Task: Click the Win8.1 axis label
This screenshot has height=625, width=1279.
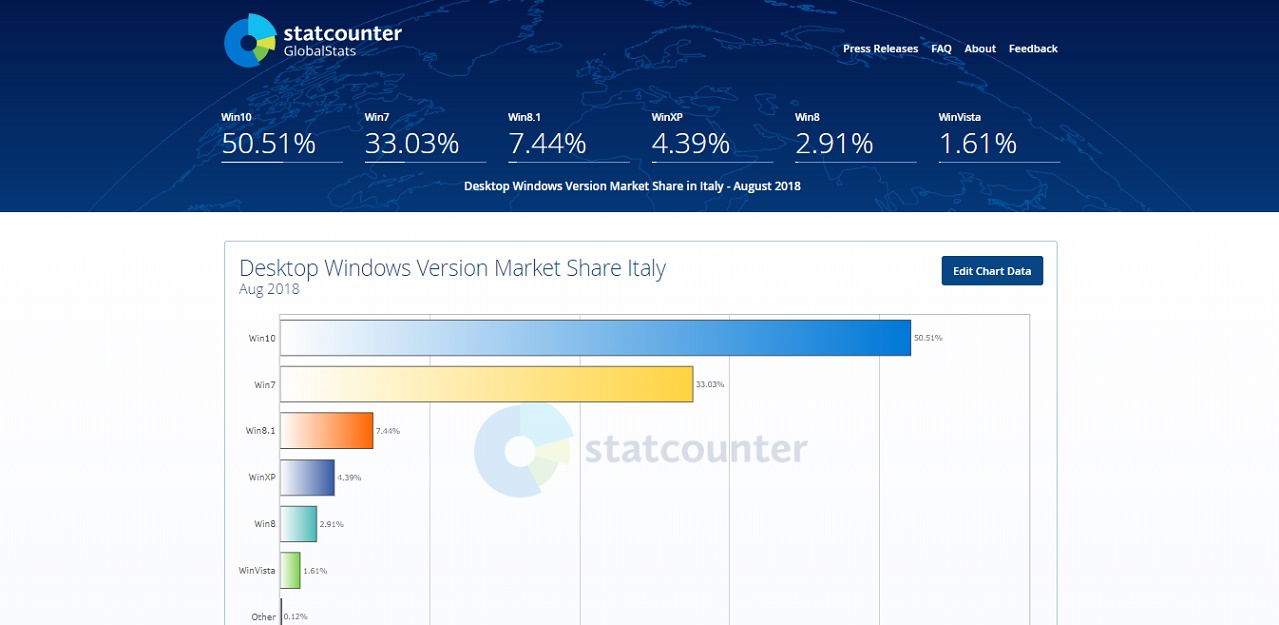Action: tap(261, 431)
